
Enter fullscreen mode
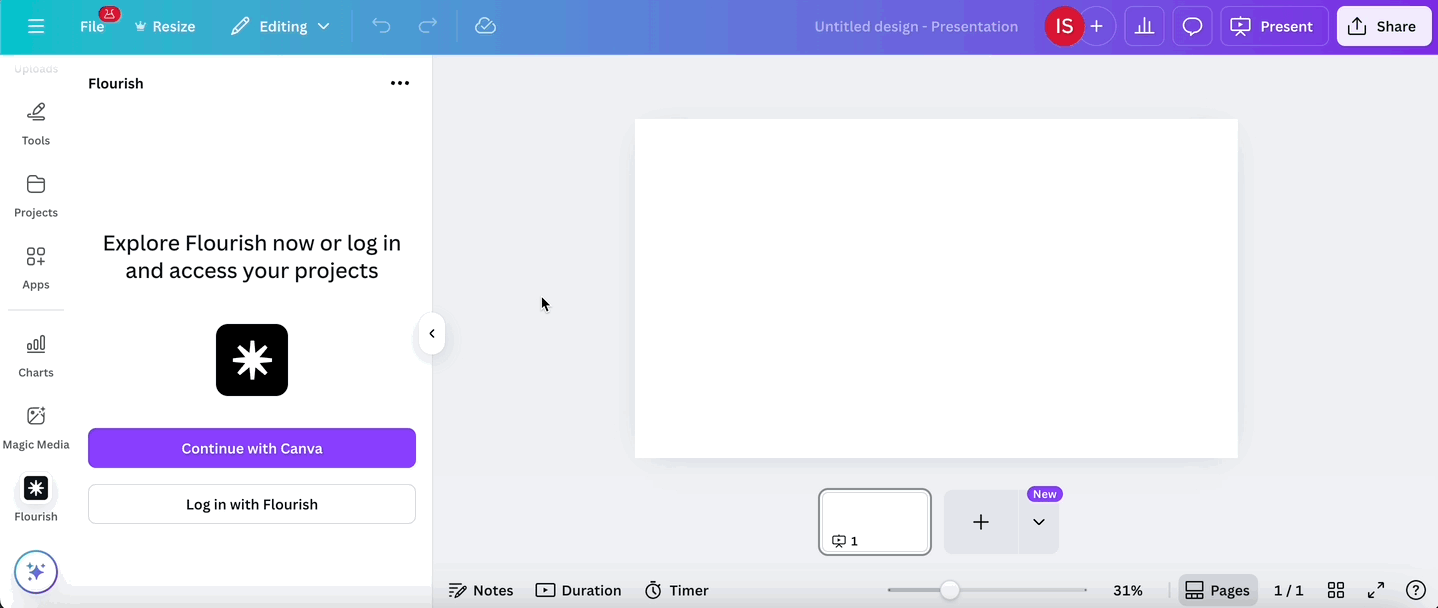click(1376, 590)
